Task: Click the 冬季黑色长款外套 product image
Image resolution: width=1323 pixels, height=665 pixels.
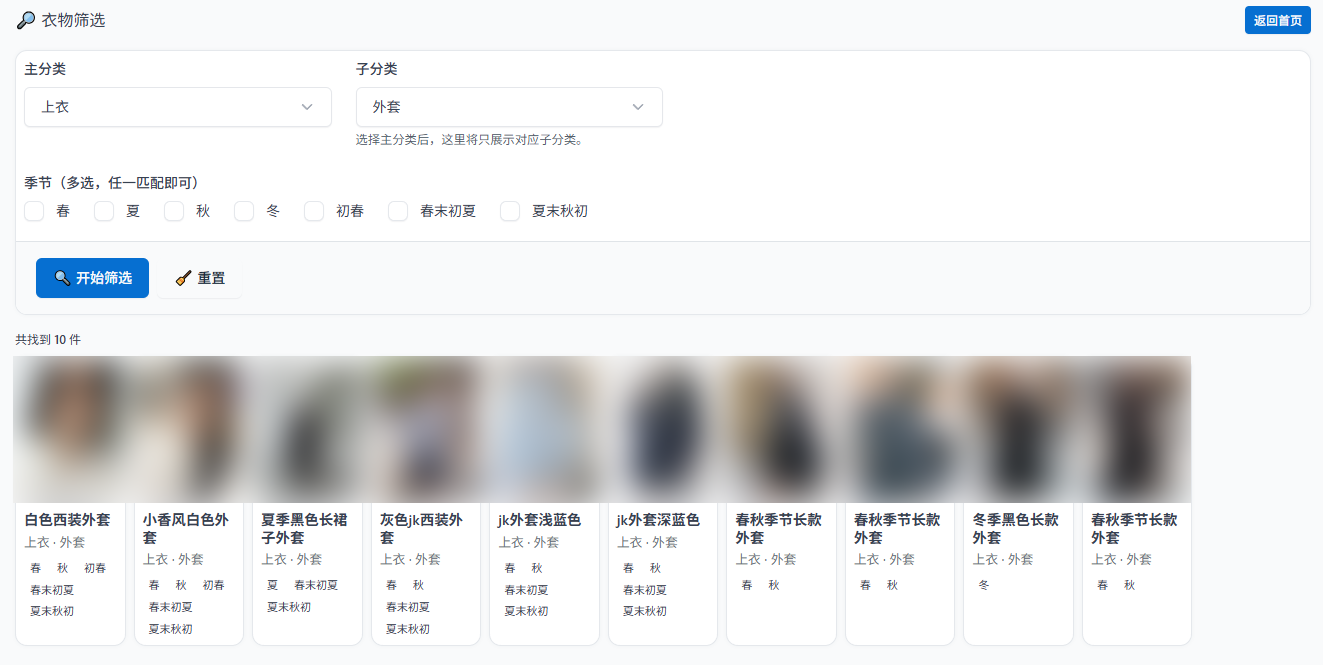Action: pyautogui.click(x=1018, y=428)
